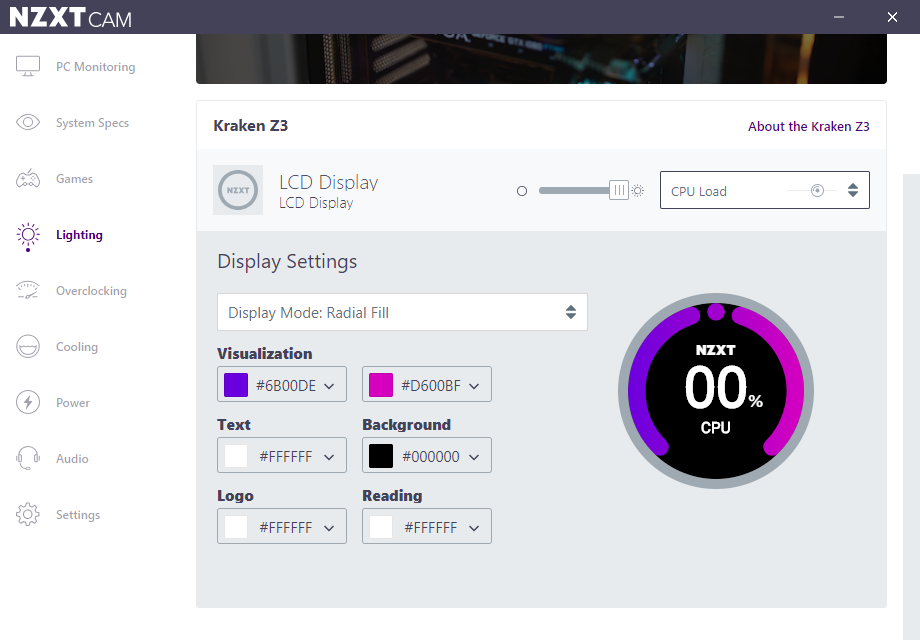Click the Kraken Z3 heading
The width and height of the screenshot is (920, 640).
pyautogui.click(x=251, y=126)
